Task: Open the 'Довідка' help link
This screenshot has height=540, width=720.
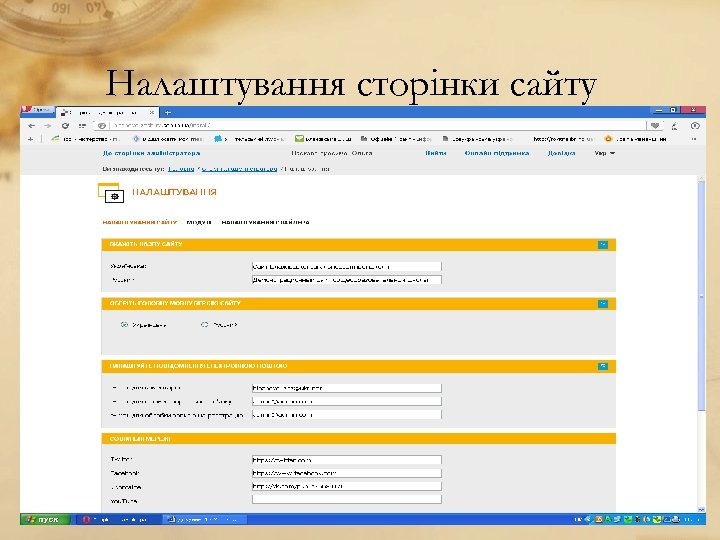Action: [x=561, y=153]
